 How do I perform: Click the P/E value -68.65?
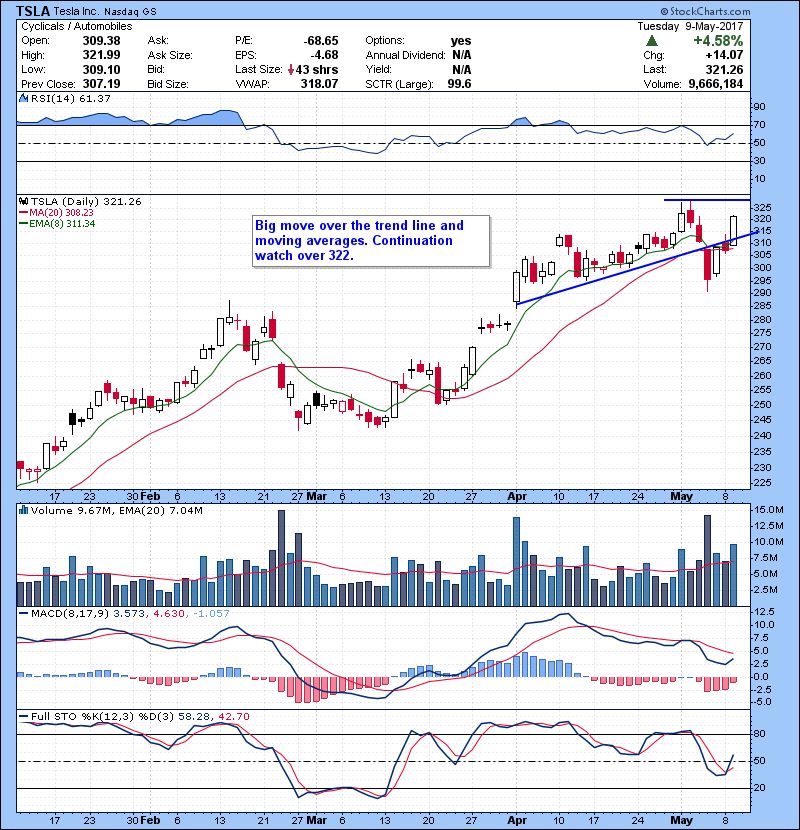coord(321,41)
